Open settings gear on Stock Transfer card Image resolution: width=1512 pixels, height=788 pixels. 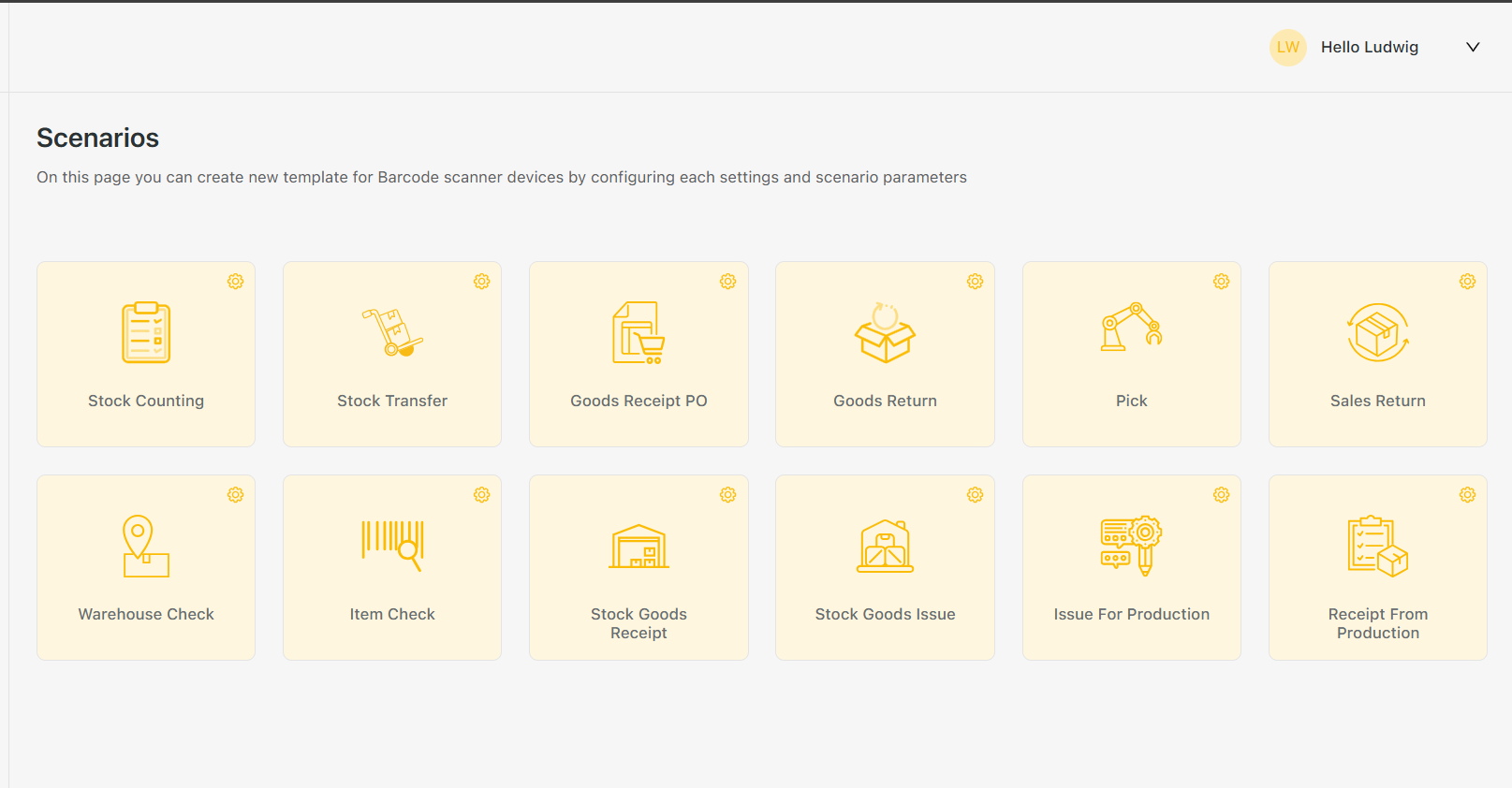click(482, 282)
